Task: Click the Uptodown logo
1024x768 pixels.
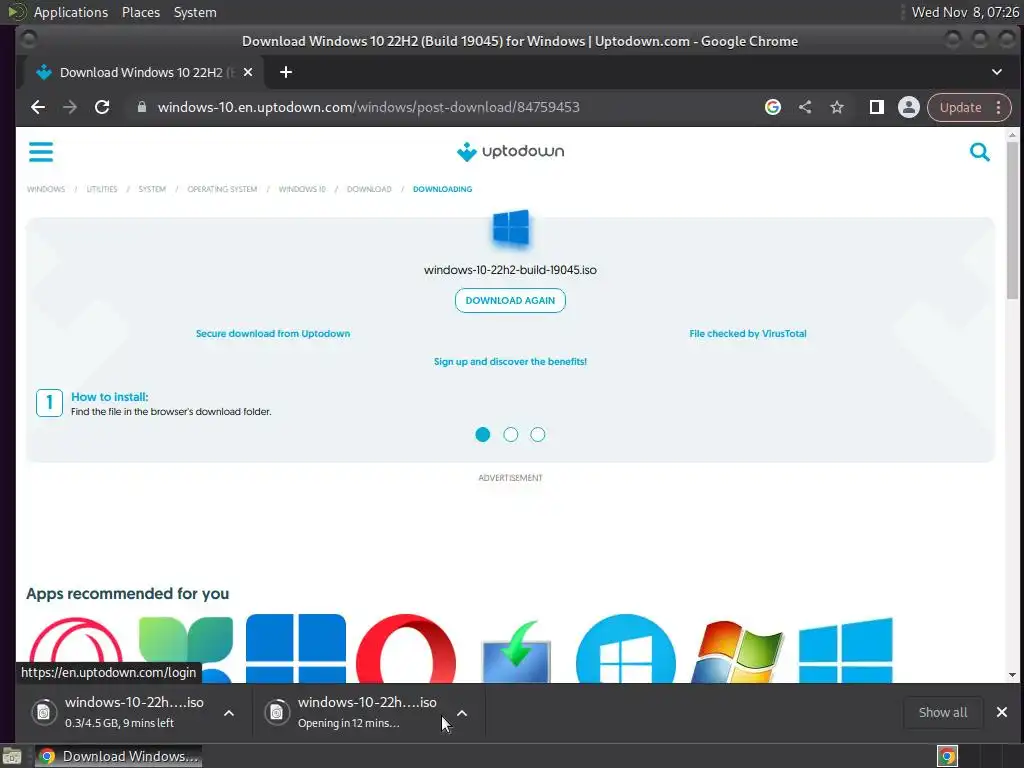Action: (510, 152)
